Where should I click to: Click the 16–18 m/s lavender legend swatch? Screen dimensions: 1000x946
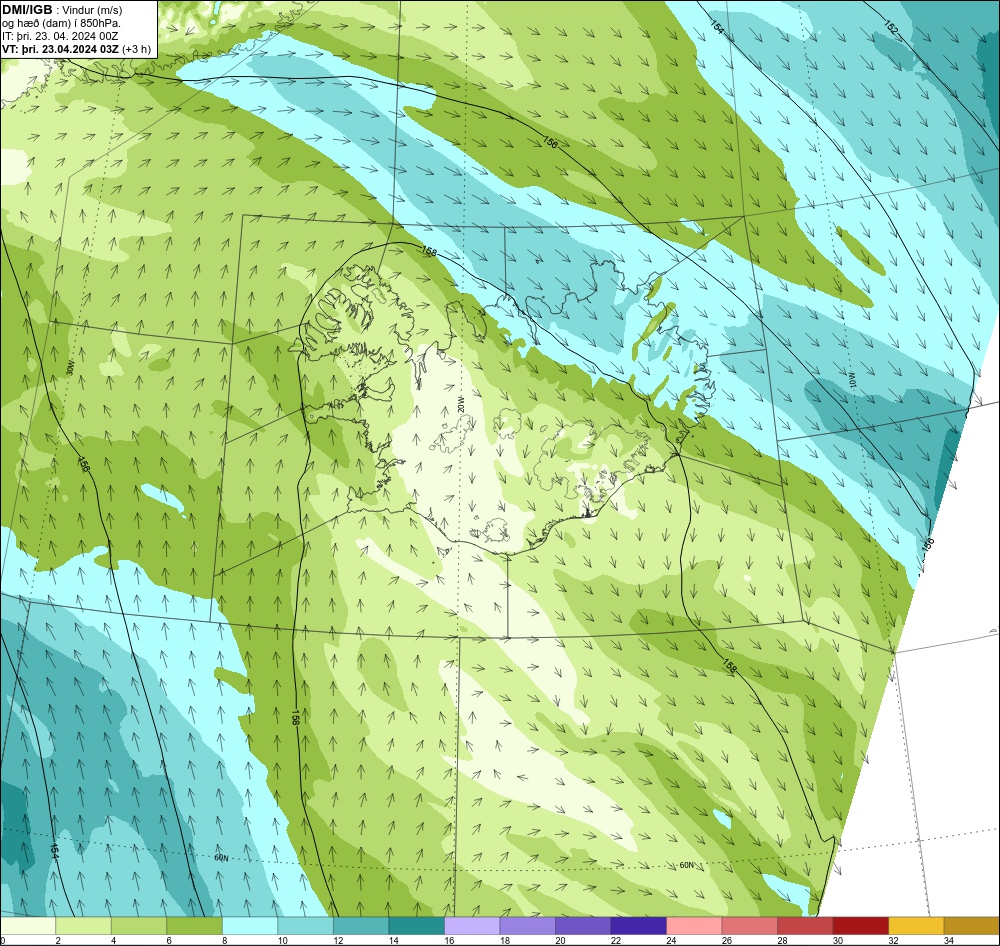(x=472, y=926)
